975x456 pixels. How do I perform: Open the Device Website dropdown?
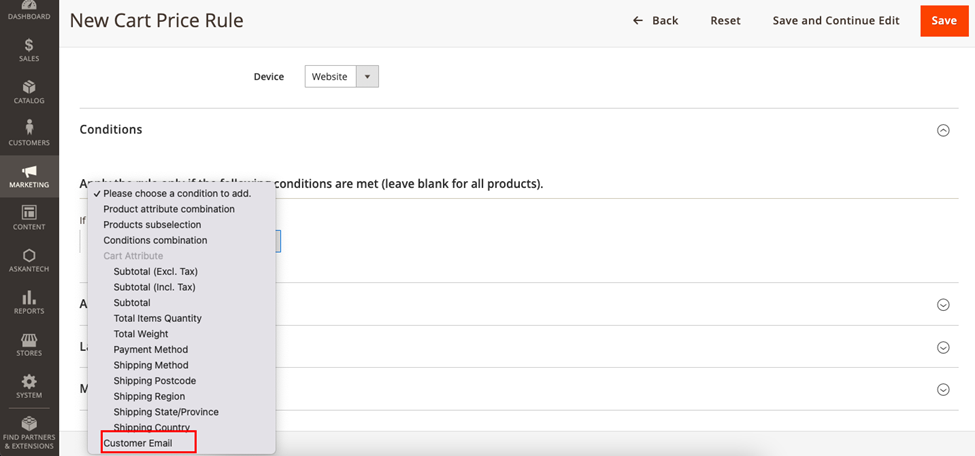[341, 76]
